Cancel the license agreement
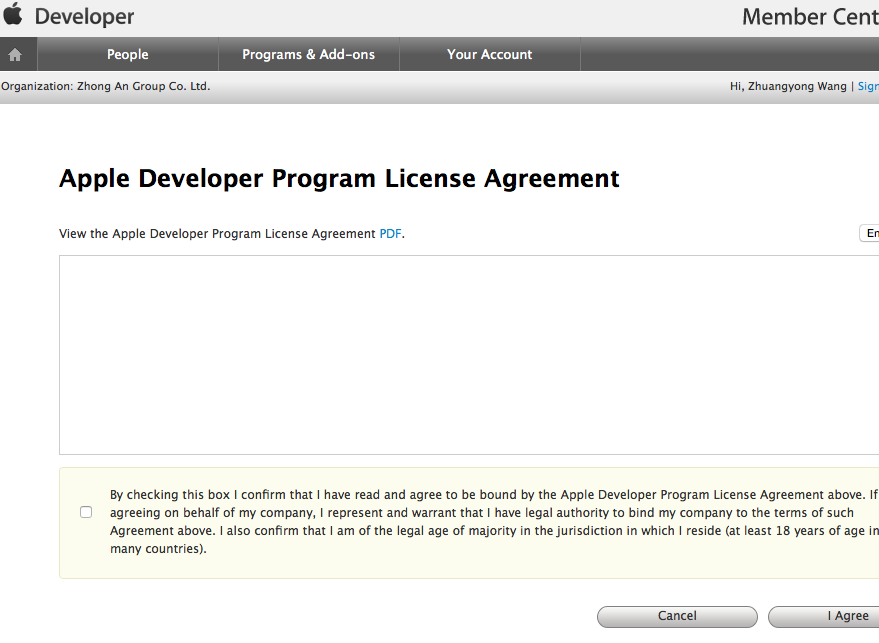Image resolution: width=879 pixels, height=643 pixels. pos(677,616)
